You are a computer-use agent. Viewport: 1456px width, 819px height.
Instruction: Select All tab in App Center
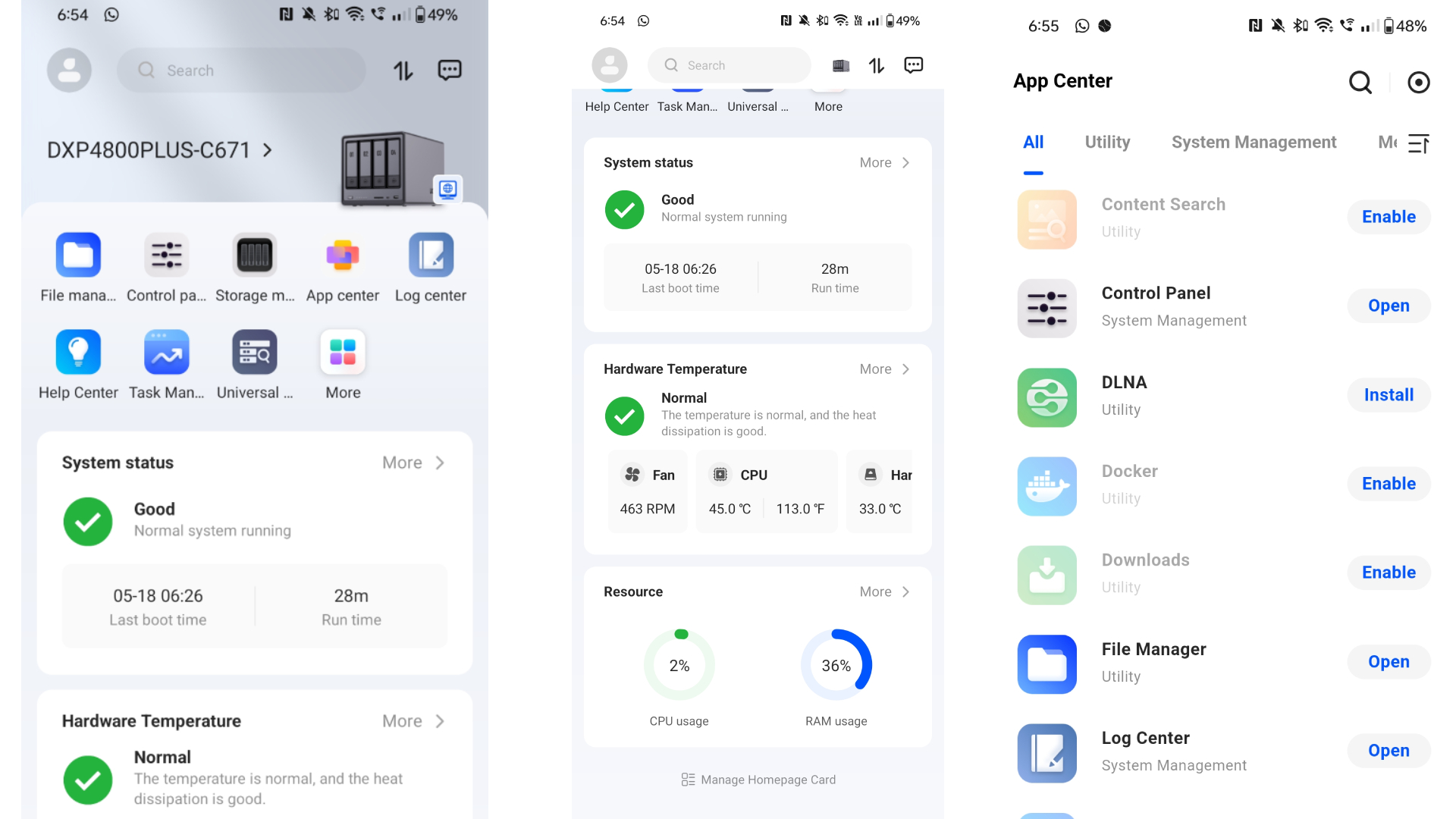[x=1033, y=141]
